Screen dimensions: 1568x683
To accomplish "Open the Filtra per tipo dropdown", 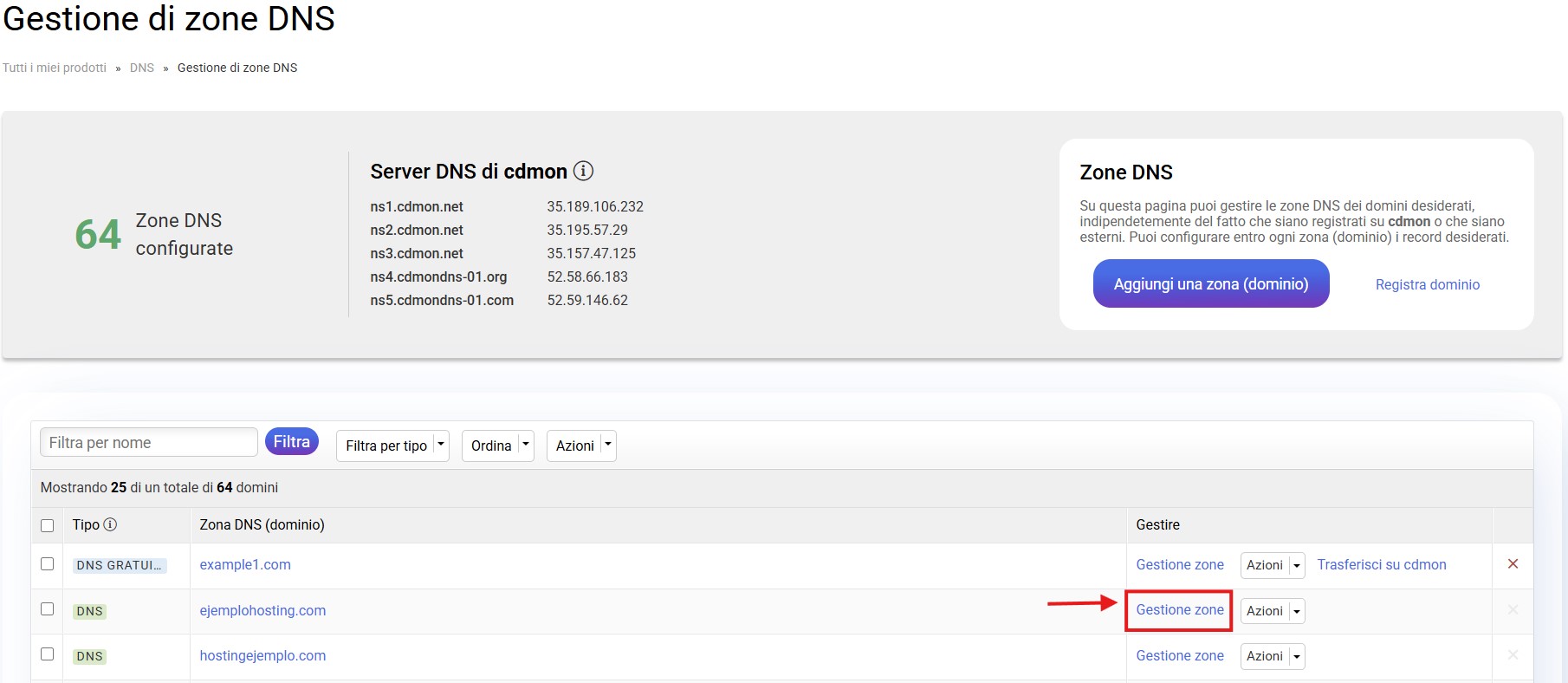I will click(392, 446).
